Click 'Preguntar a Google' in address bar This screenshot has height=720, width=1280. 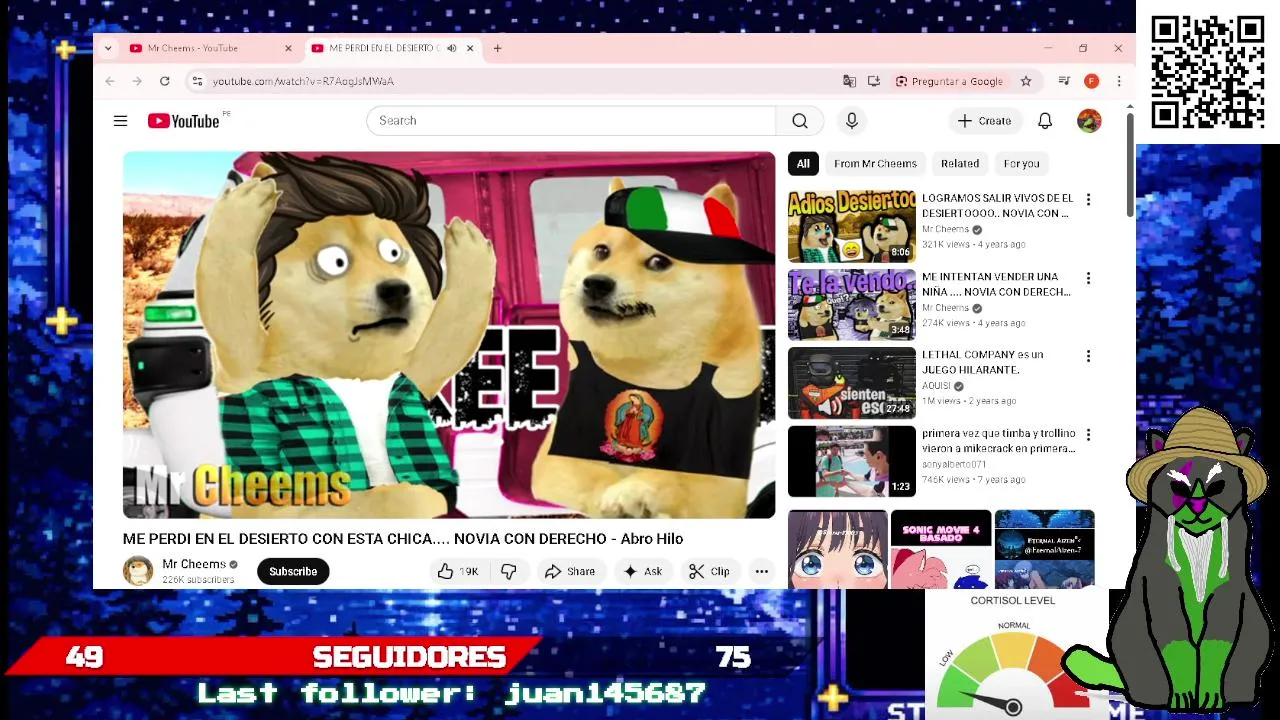949,81
